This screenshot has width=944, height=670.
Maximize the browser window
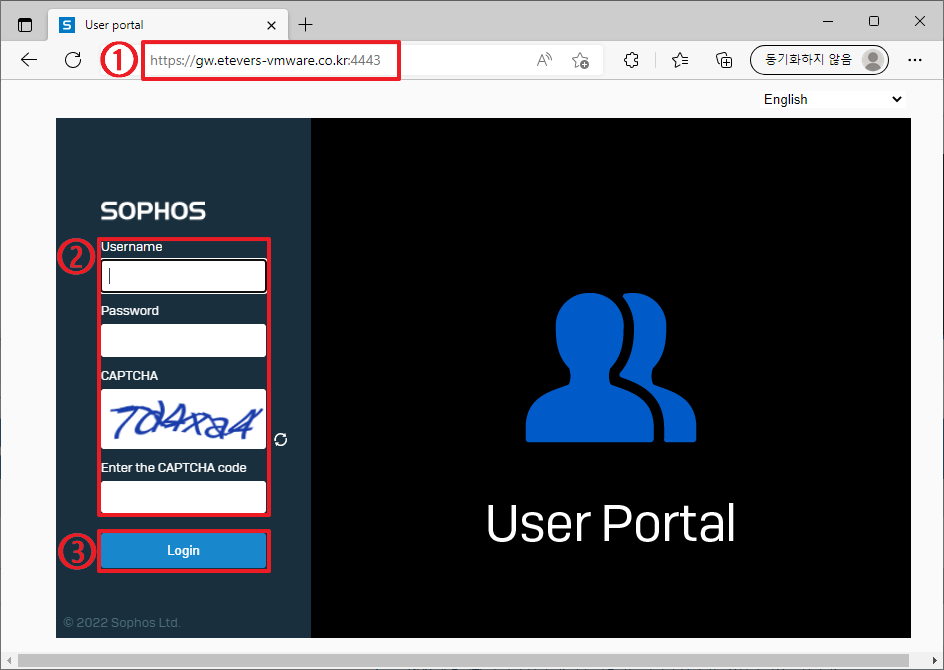coord(874,21)
